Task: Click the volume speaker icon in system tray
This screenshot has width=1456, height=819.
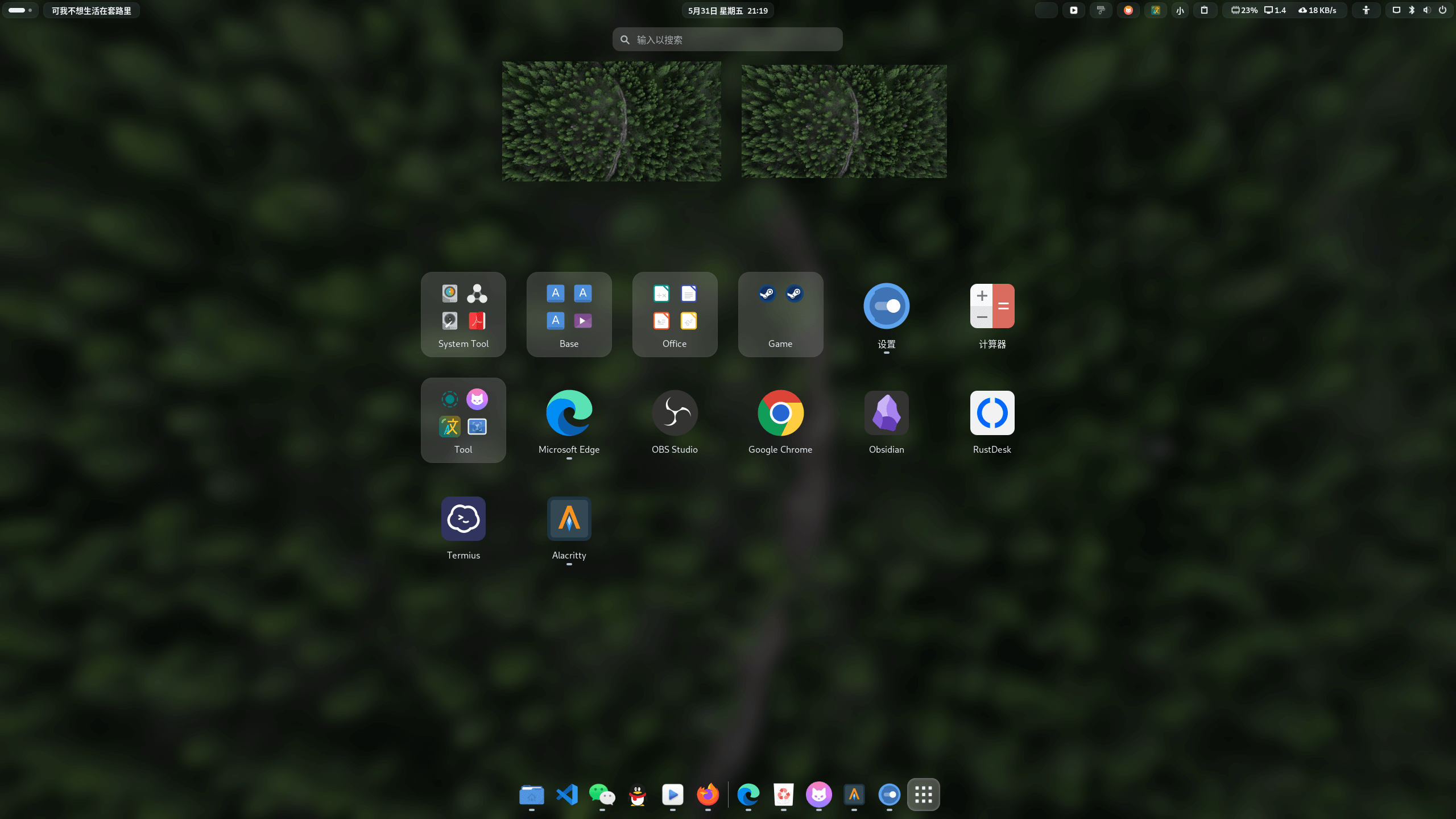Action: (1427, 10)
